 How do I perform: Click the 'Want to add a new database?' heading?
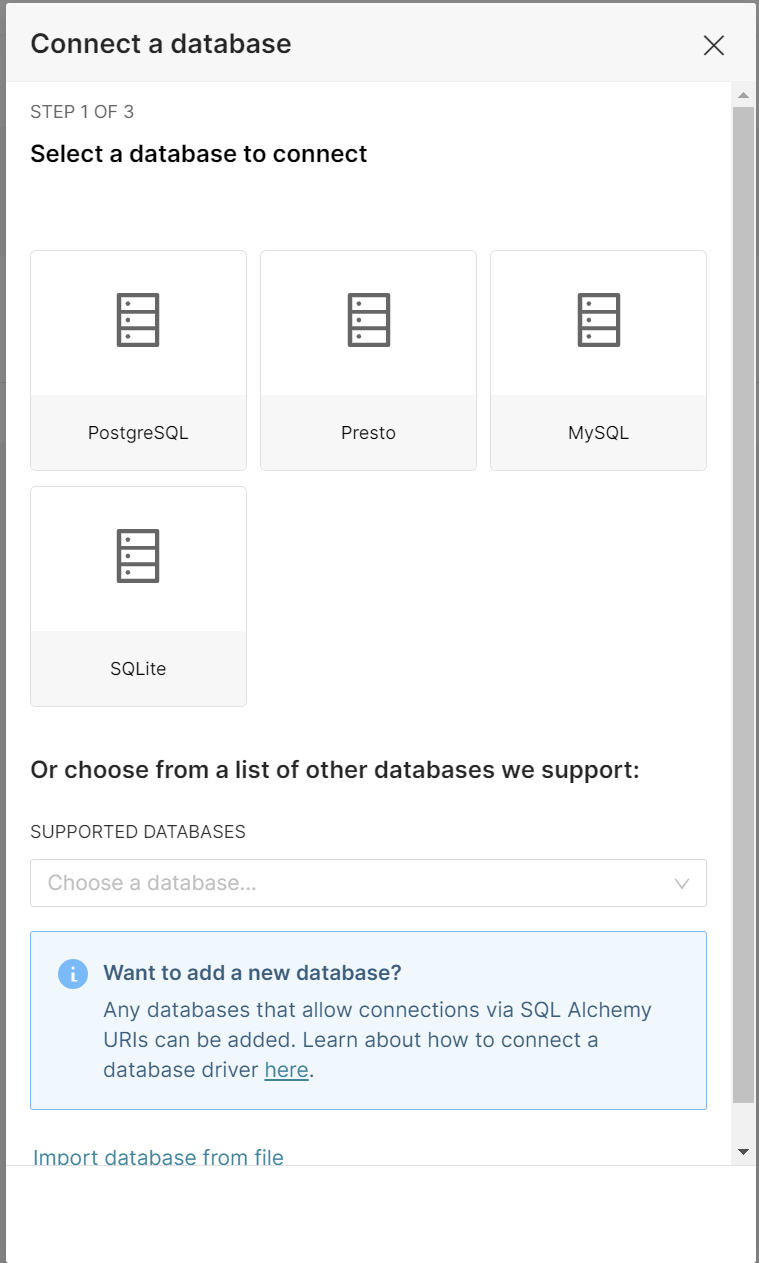click(252, 973)
